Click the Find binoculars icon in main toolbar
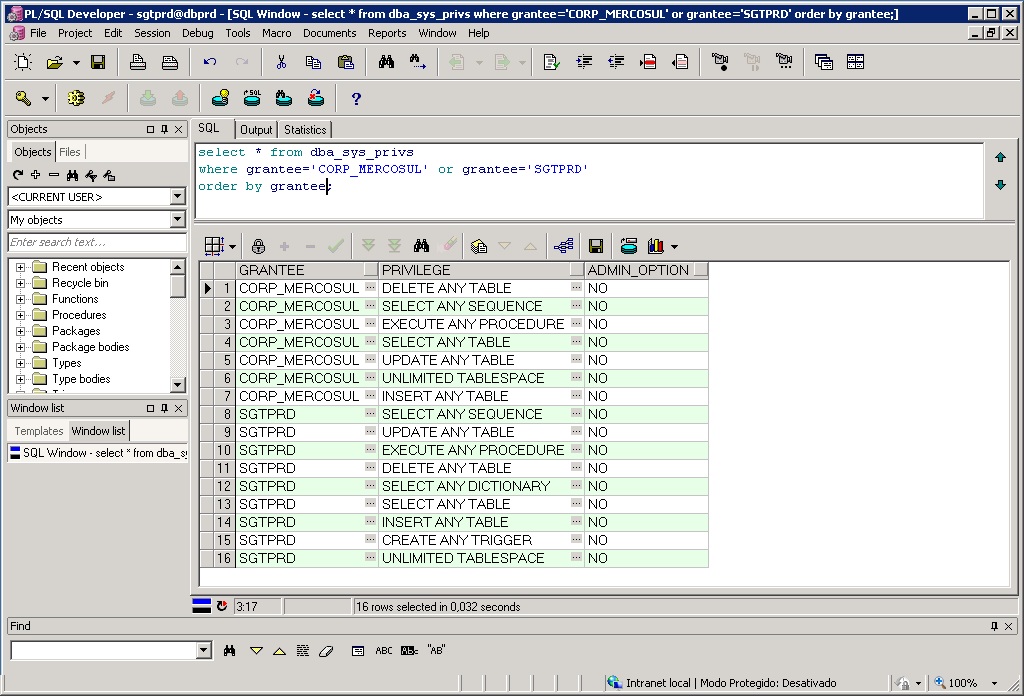Viewport: 1024px width, 696px height. point(386,62)
